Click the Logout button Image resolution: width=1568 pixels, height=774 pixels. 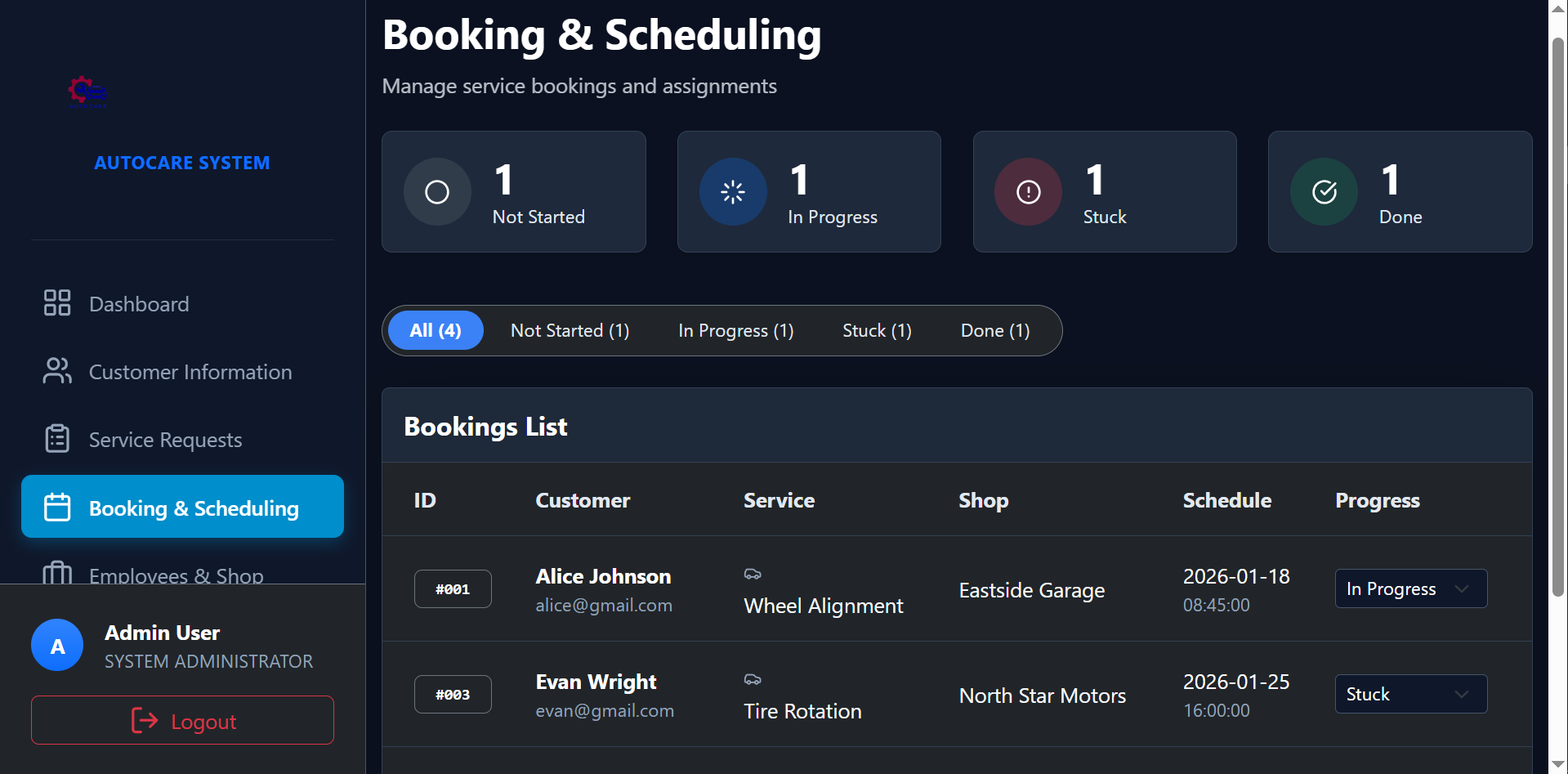tap(182, 720)
